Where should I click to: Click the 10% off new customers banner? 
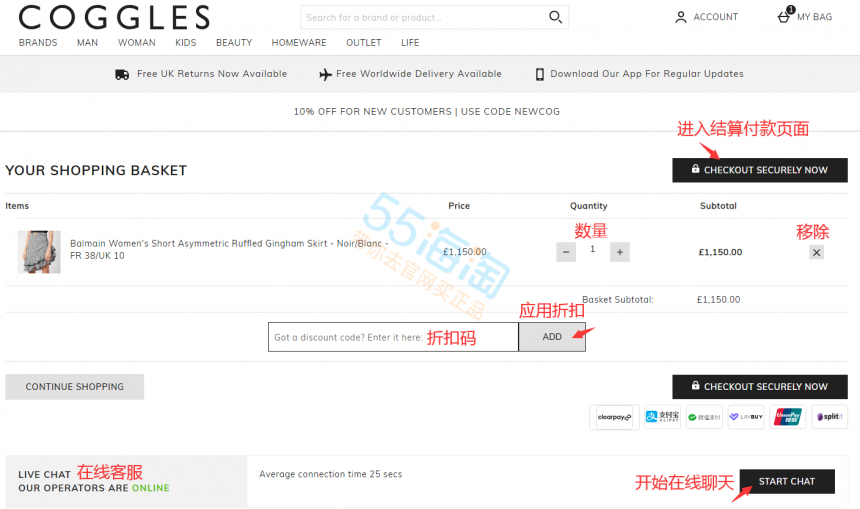pyautogui.click(x=427, y=111)
